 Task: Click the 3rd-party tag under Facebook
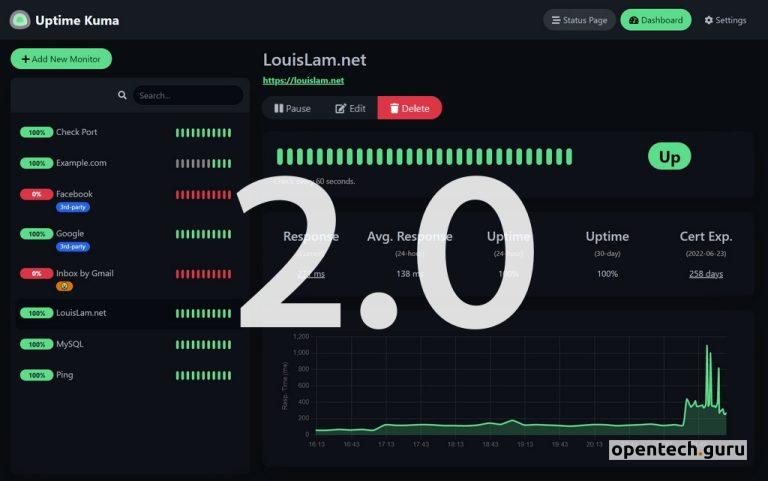pyautogui.click(x=72, y=207)
